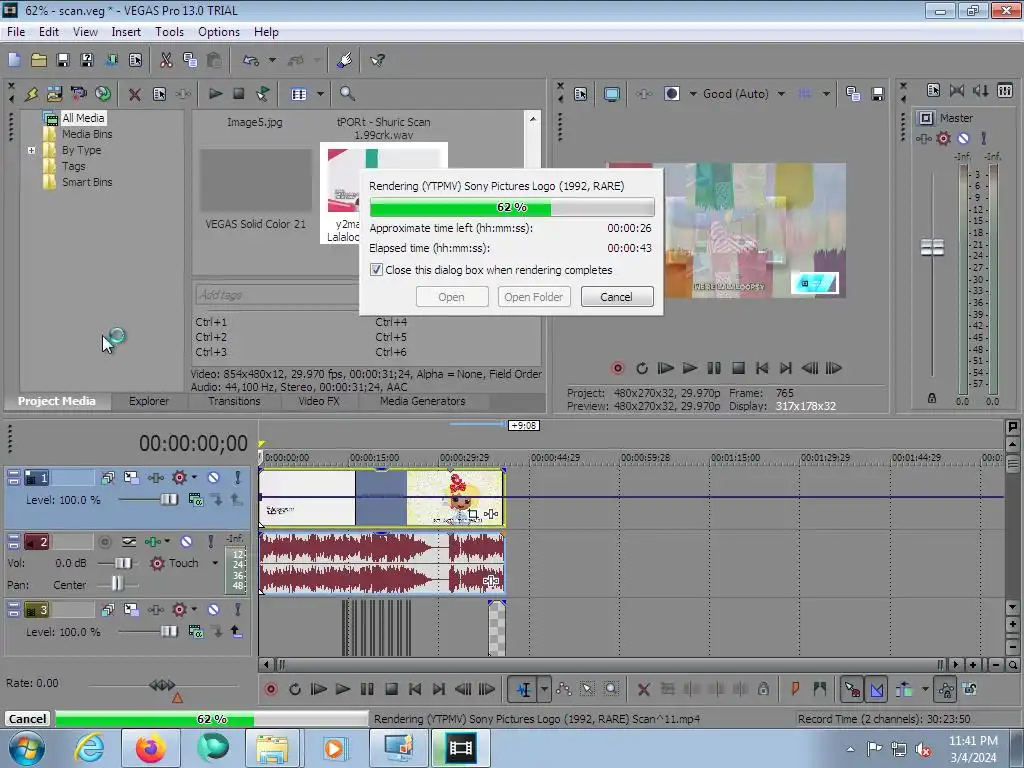Toggle Close dialog when rendering completes checkbox
This screenshot has width=1024, height=768.
(x=376, y=270)
